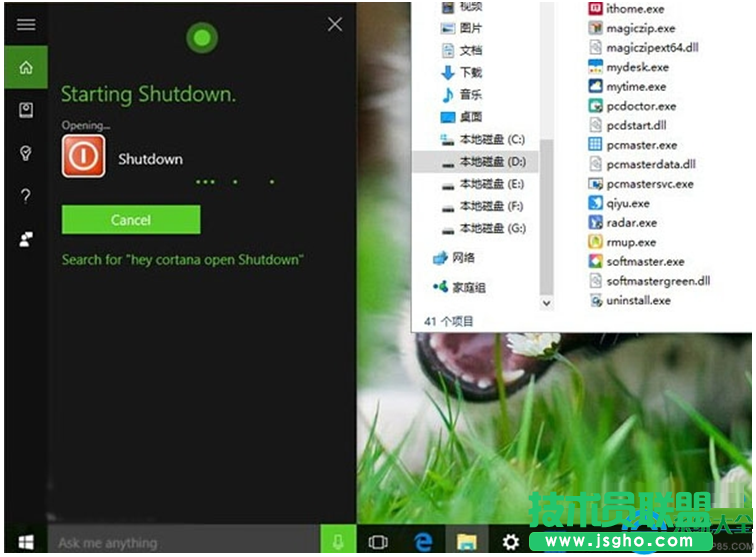The image size is (756, 557).
Task: Select the file pcmastersvc.exe
Action: pos(641,184)
